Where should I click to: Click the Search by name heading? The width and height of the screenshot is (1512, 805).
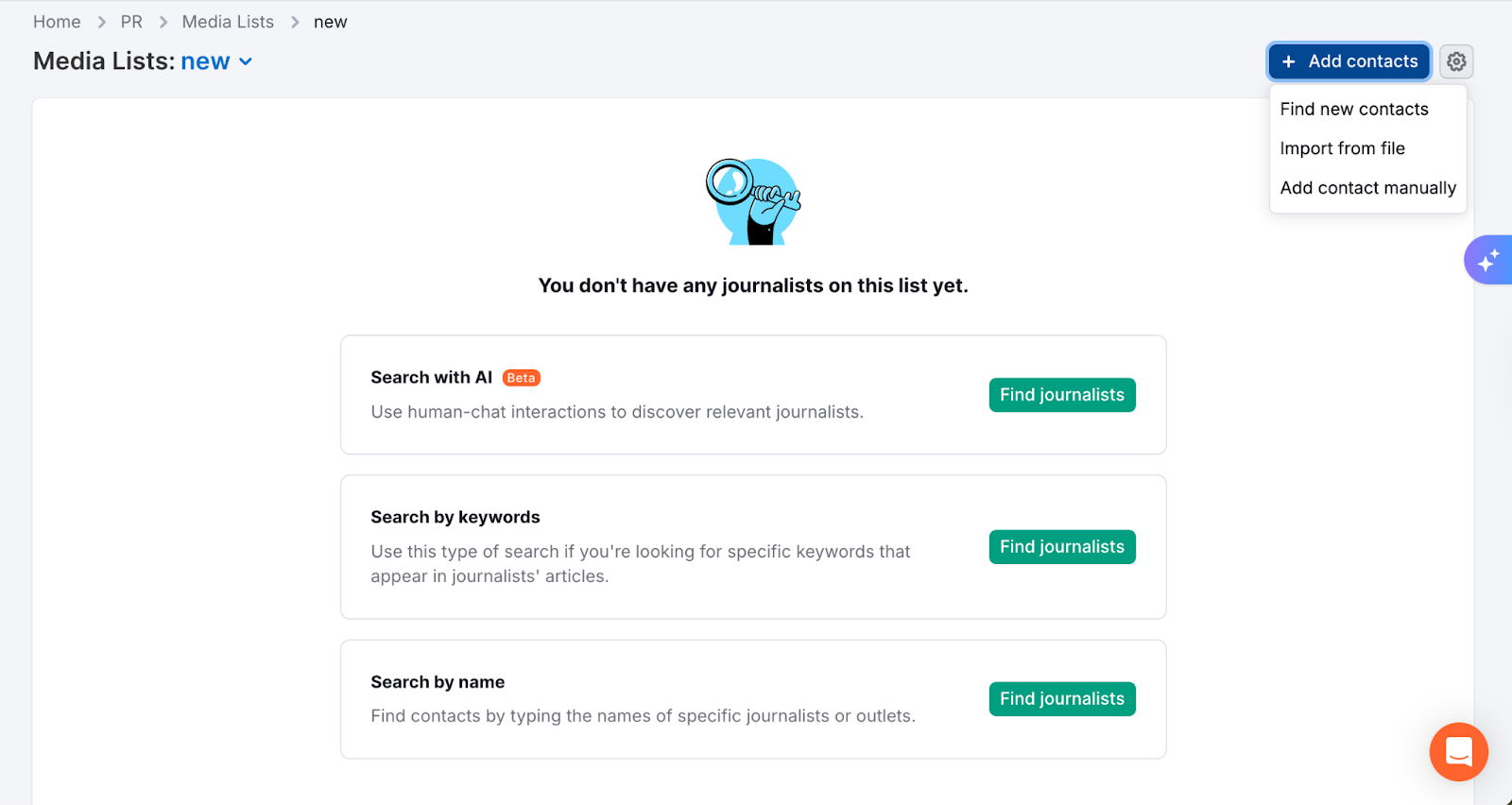pyautogui.click(x=438, y=682)
